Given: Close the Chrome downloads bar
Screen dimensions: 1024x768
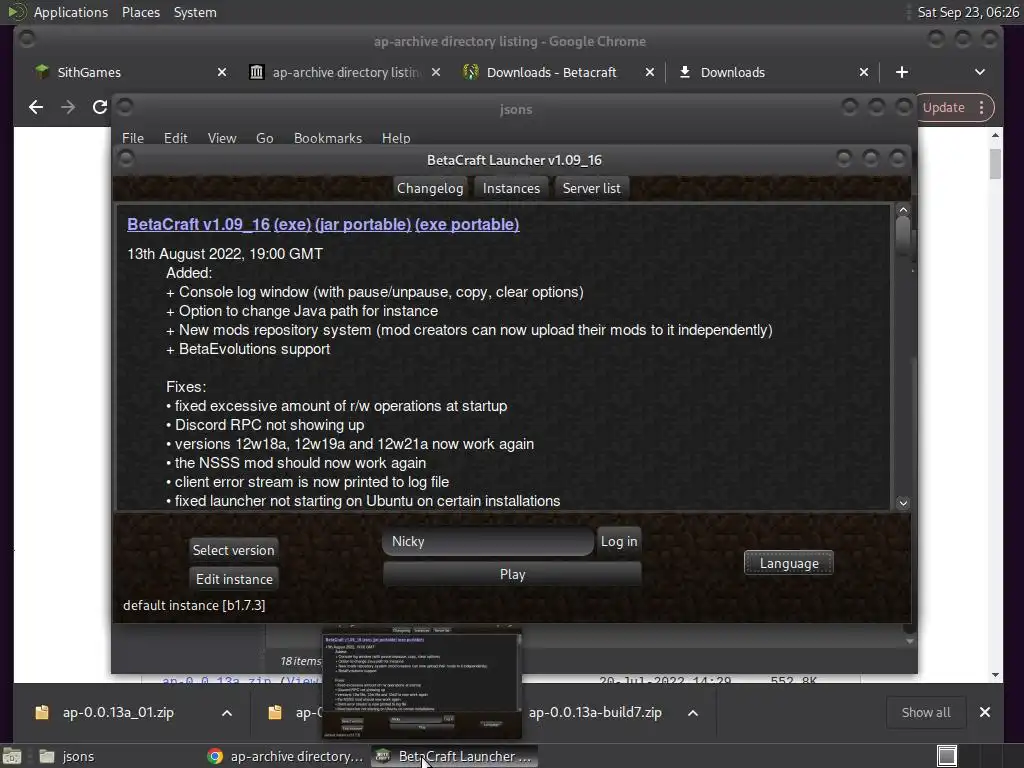Looking at the screenshot, I should [x=985, y=712].
